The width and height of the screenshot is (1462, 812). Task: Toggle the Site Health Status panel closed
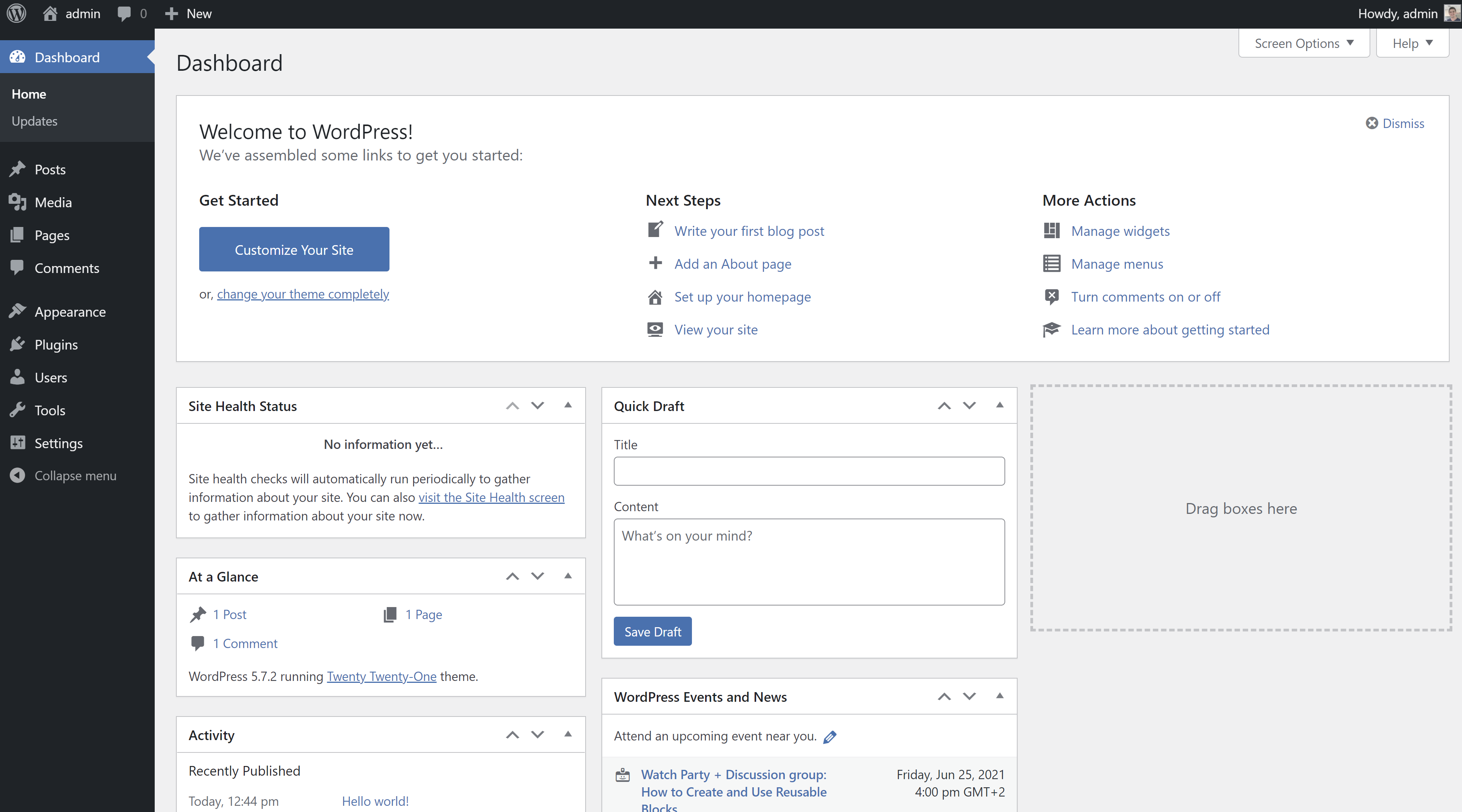[567, 405]
